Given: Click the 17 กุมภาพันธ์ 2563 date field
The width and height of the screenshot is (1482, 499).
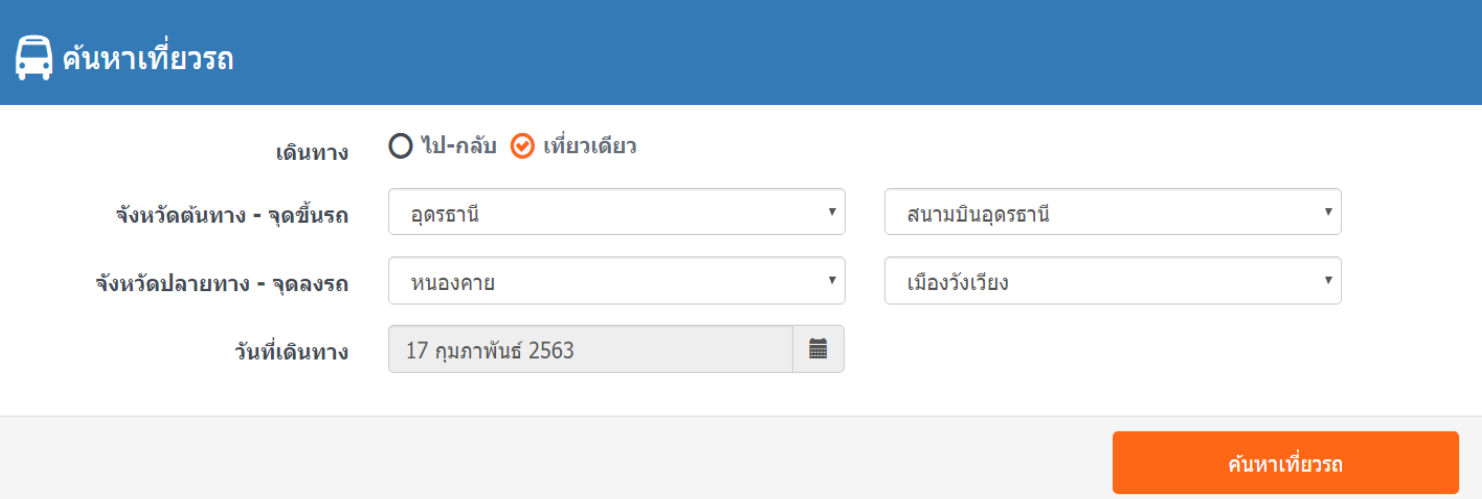Looking at the screenshot, I should 590,349.
